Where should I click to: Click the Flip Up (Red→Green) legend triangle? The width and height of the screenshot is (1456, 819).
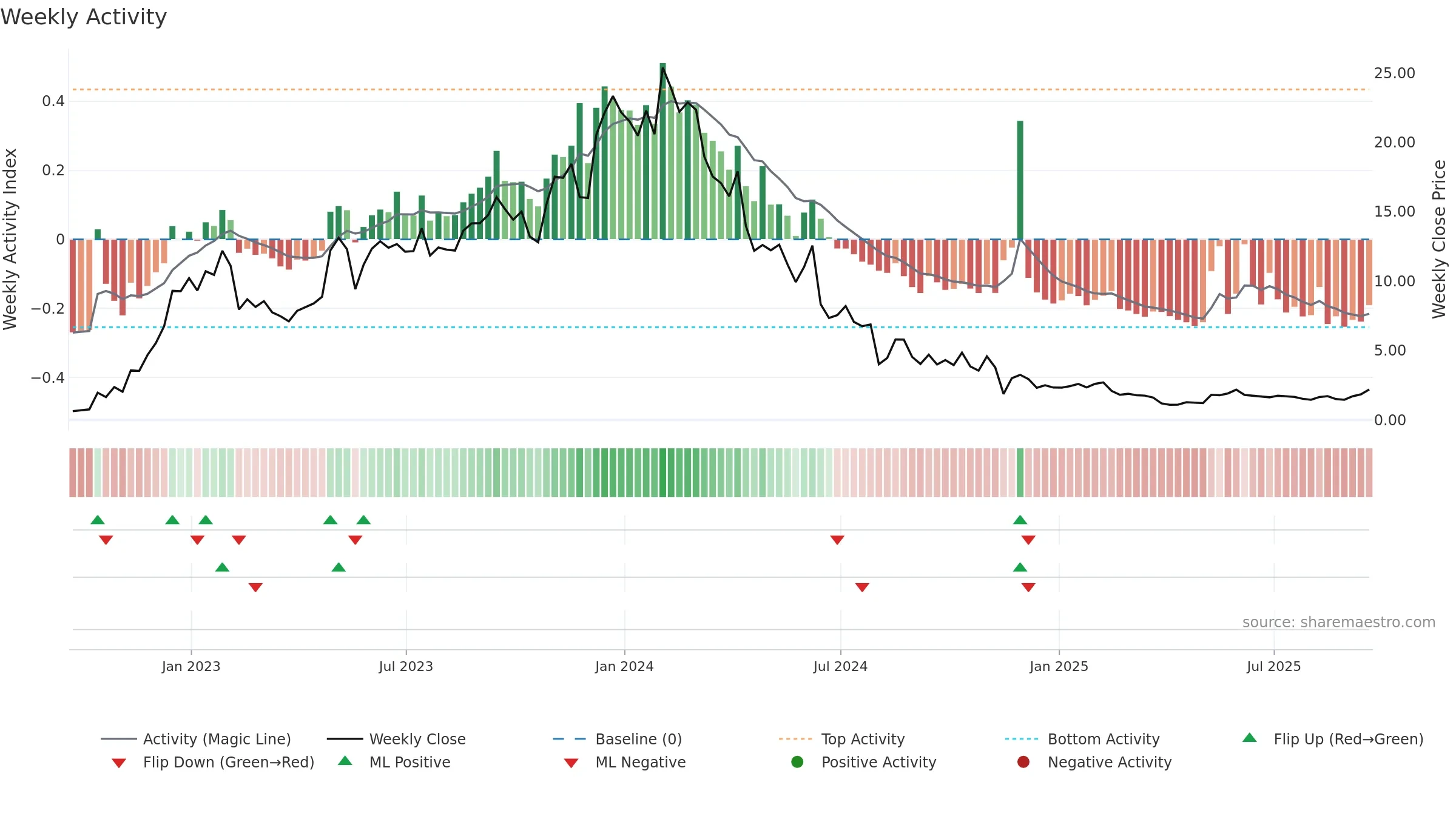[1249, 738]
